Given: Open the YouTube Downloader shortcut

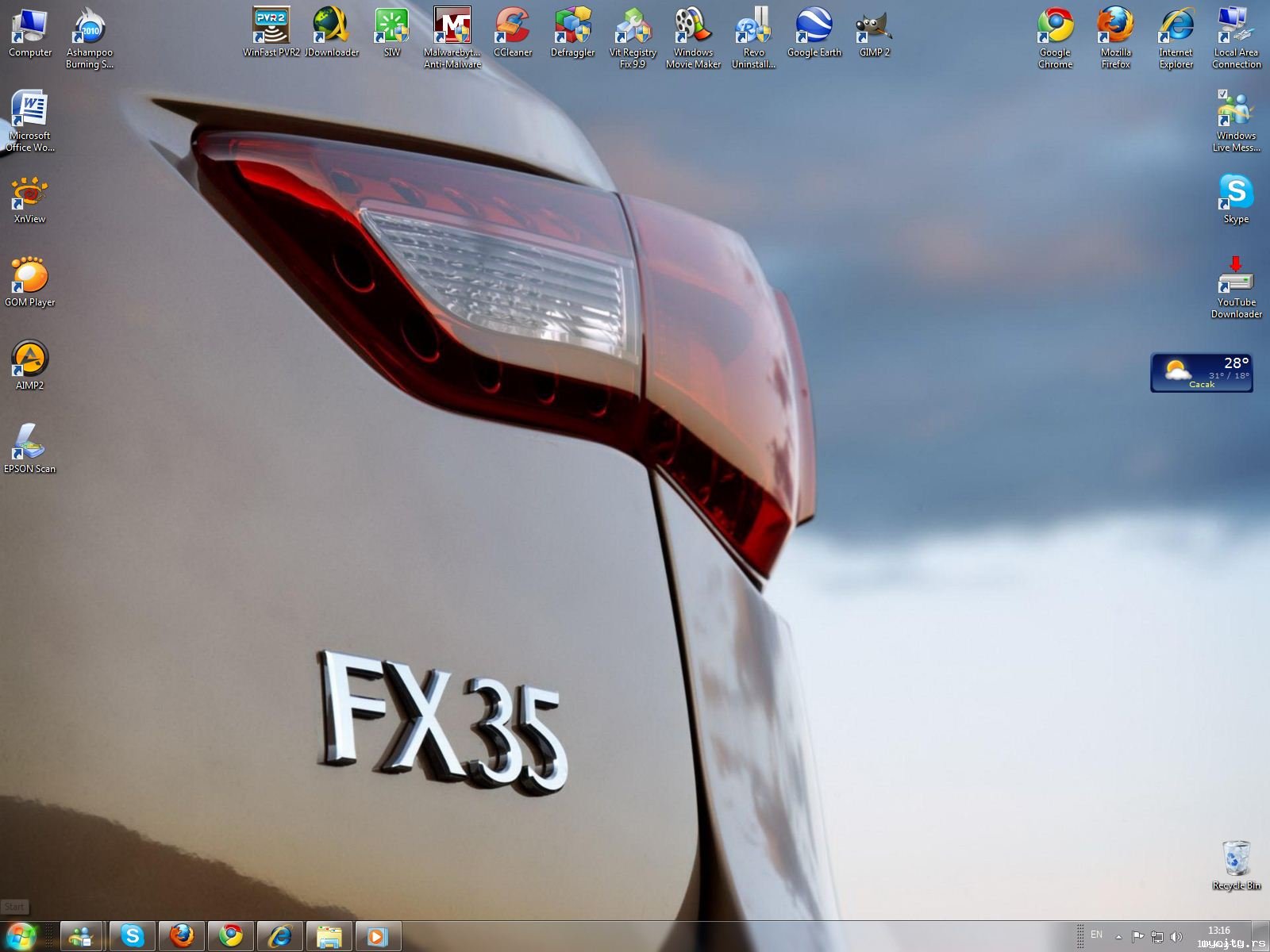Looking at the screenshot, I should tap(1237, 288).
